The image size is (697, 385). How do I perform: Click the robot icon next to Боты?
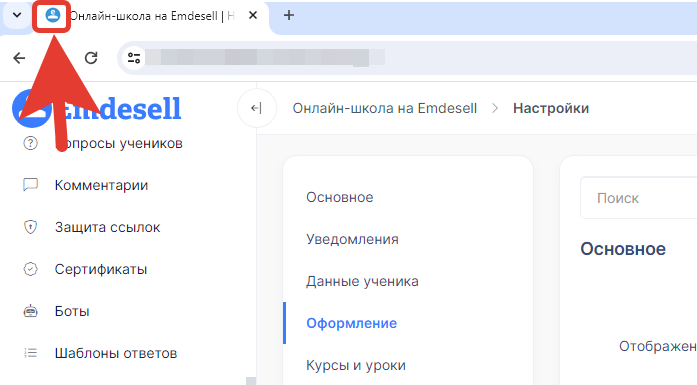(30, 311)
